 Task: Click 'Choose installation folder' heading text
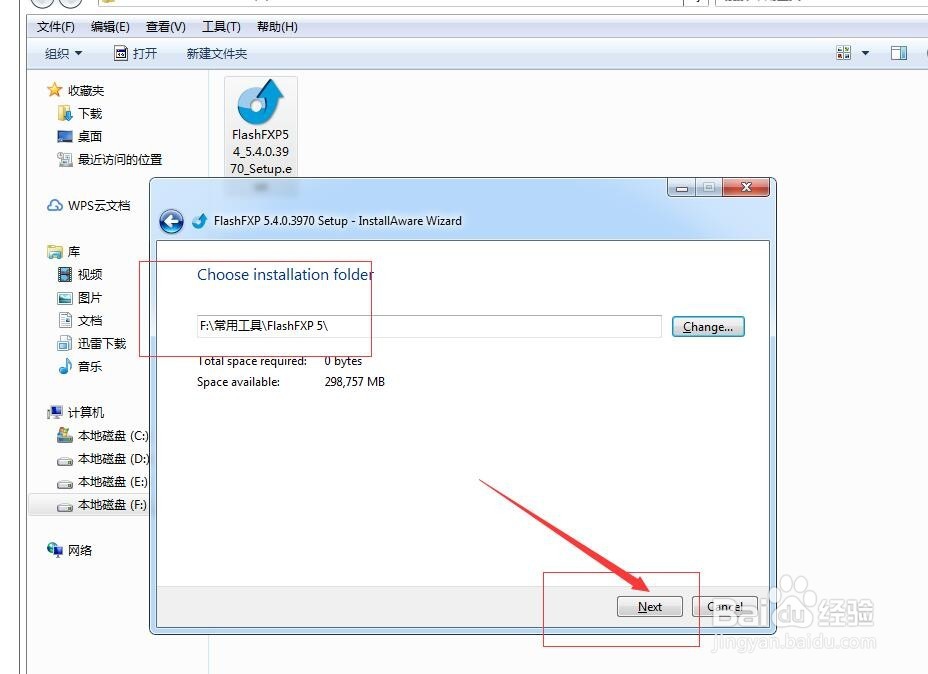click(285, 275)
